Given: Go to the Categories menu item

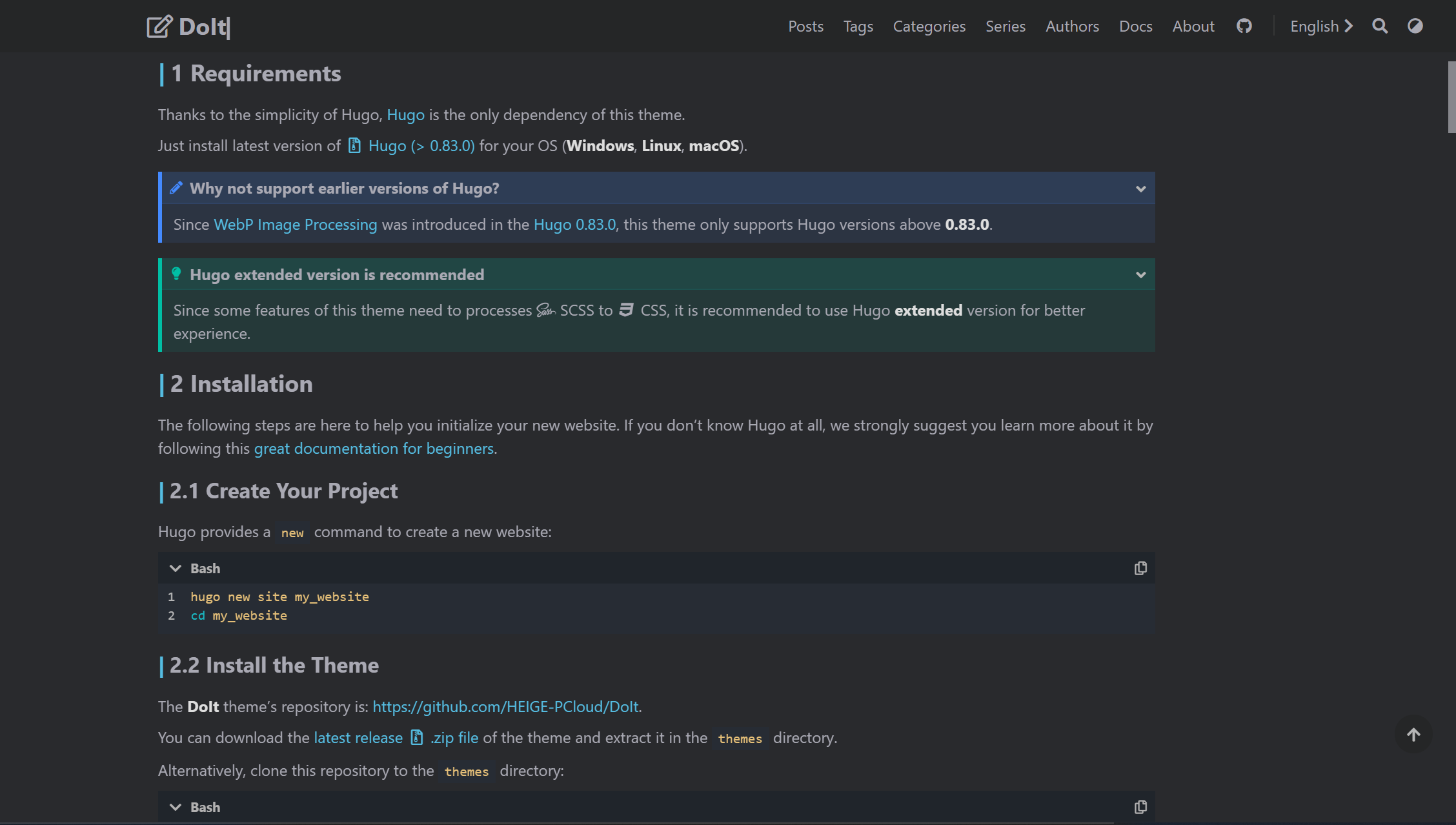Looking at the screenshot, I should [x=929, y=26].
